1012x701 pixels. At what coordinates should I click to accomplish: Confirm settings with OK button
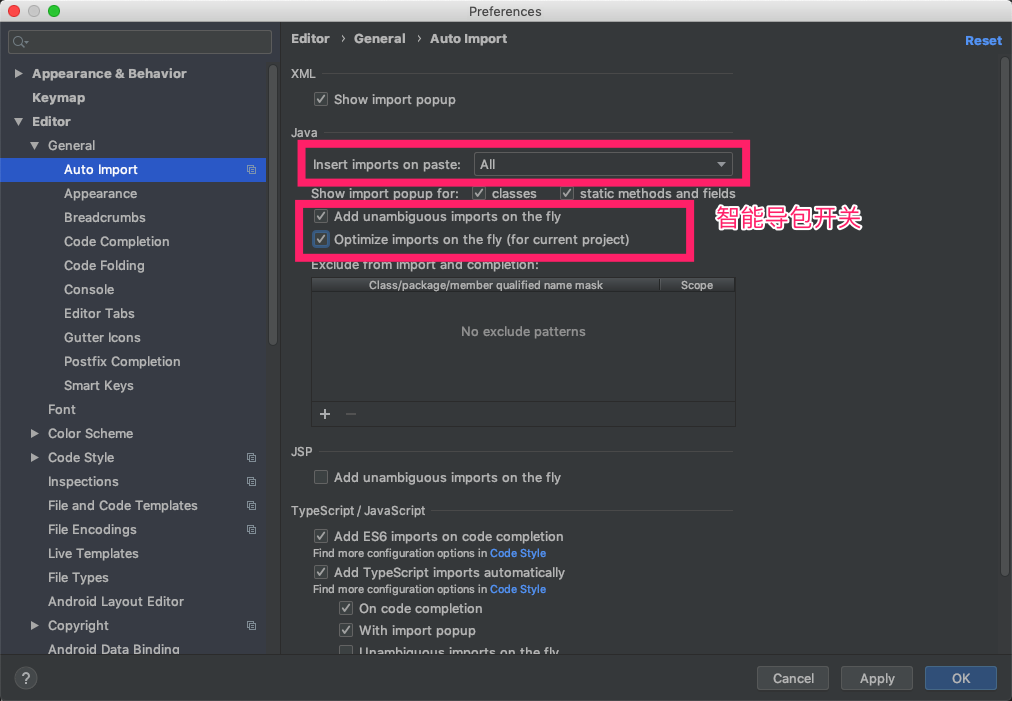[961, 678]
